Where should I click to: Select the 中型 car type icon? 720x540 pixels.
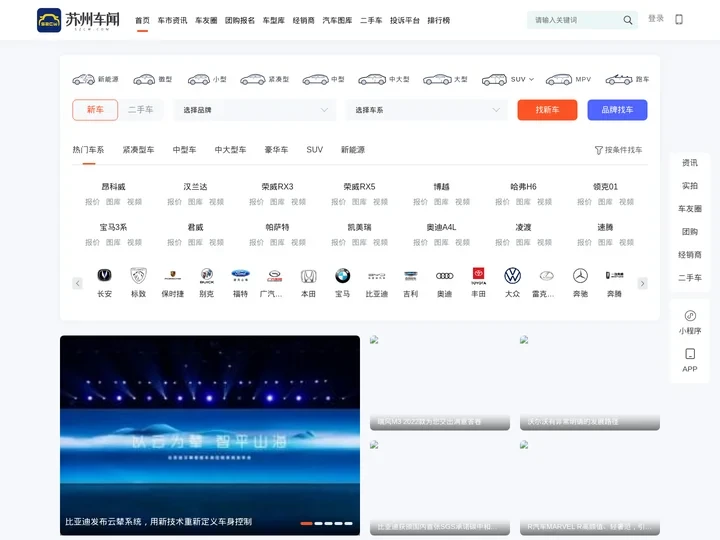click(x=315, y=79)
